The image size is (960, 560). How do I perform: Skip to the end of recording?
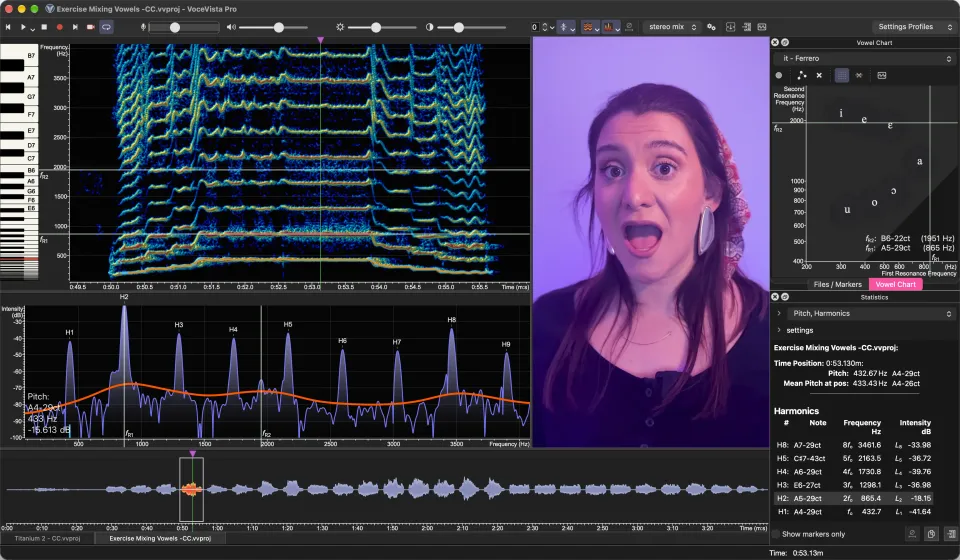point(75,27)
